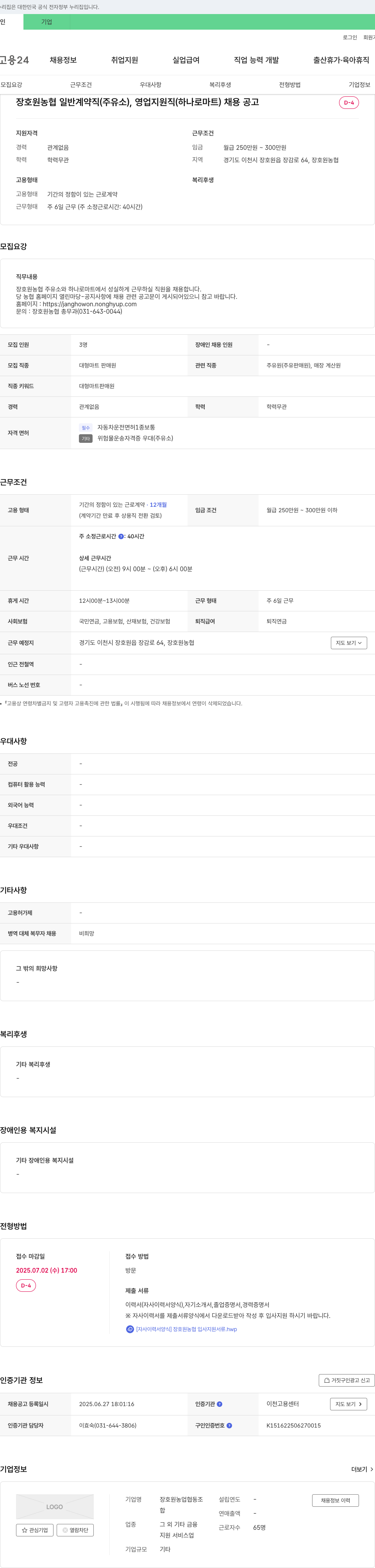Open the 출산휴가·육아휴직 menu
Viewport: 375px width, 1568px height.
[x=341, y=60]
